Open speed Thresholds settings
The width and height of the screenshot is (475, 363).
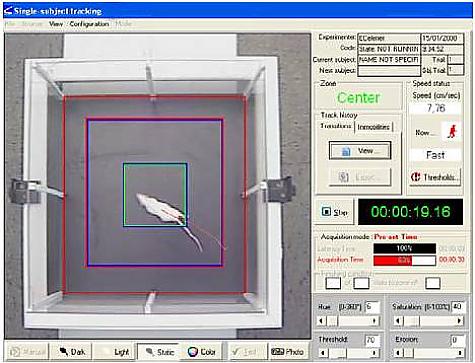pyautogui.click(x=435, y=177)
